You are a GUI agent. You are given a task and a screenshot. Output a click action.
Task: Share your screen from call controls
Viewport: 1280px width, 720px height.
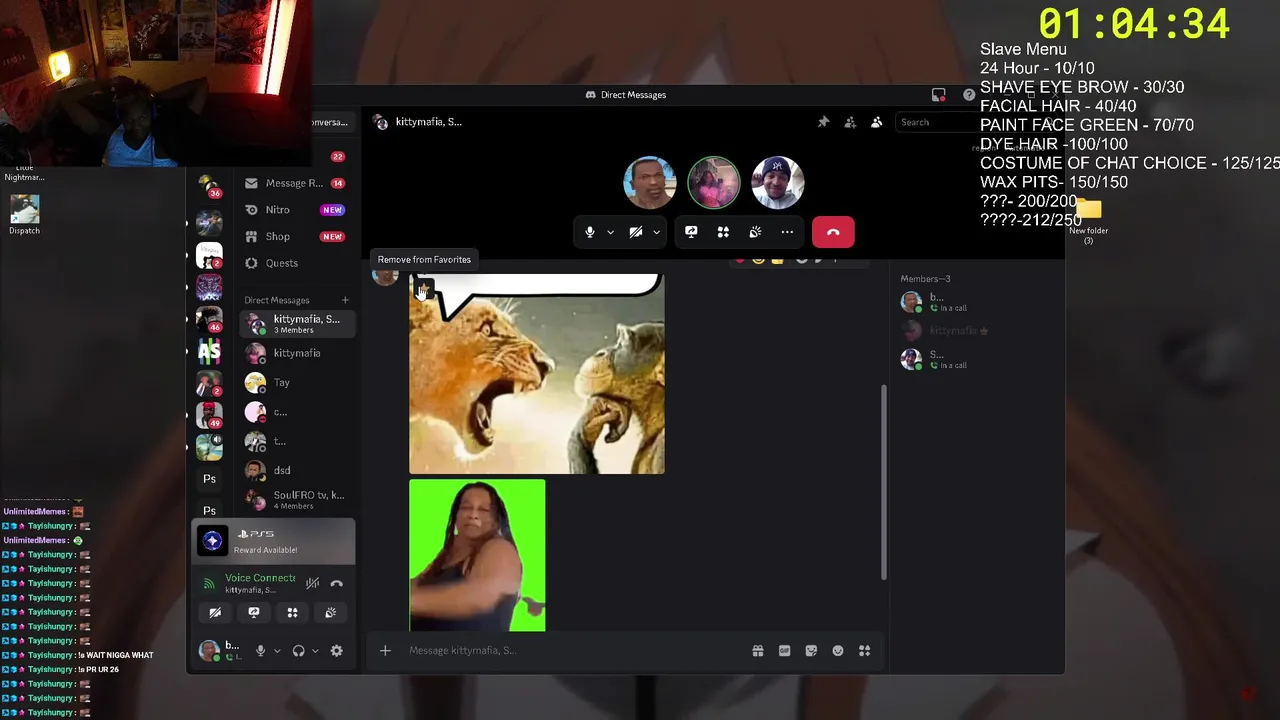tap(691, 232)
